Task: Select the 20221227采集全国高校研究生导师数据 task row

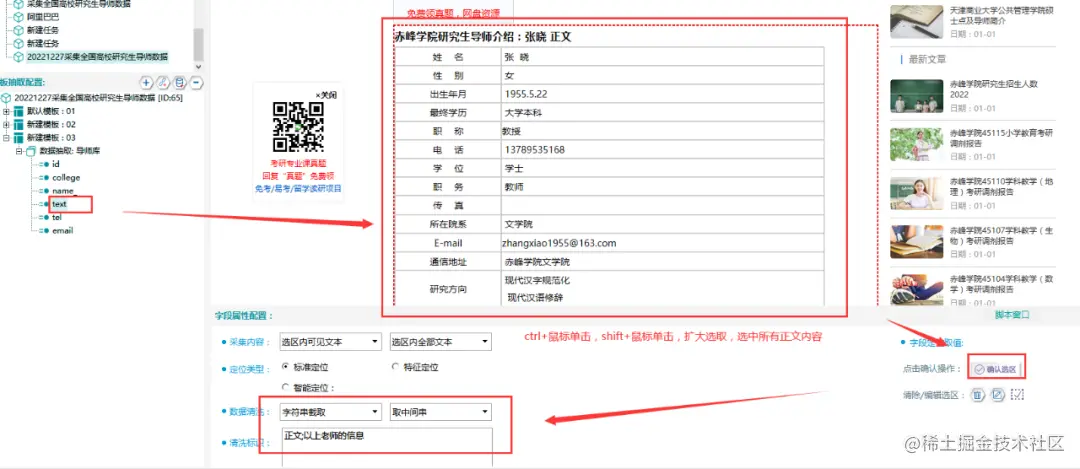Action: click(96, 56)
